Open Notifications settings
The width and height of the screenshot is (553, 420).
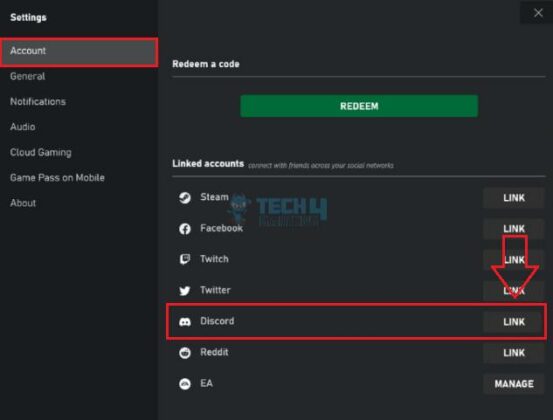pos(38,102)
